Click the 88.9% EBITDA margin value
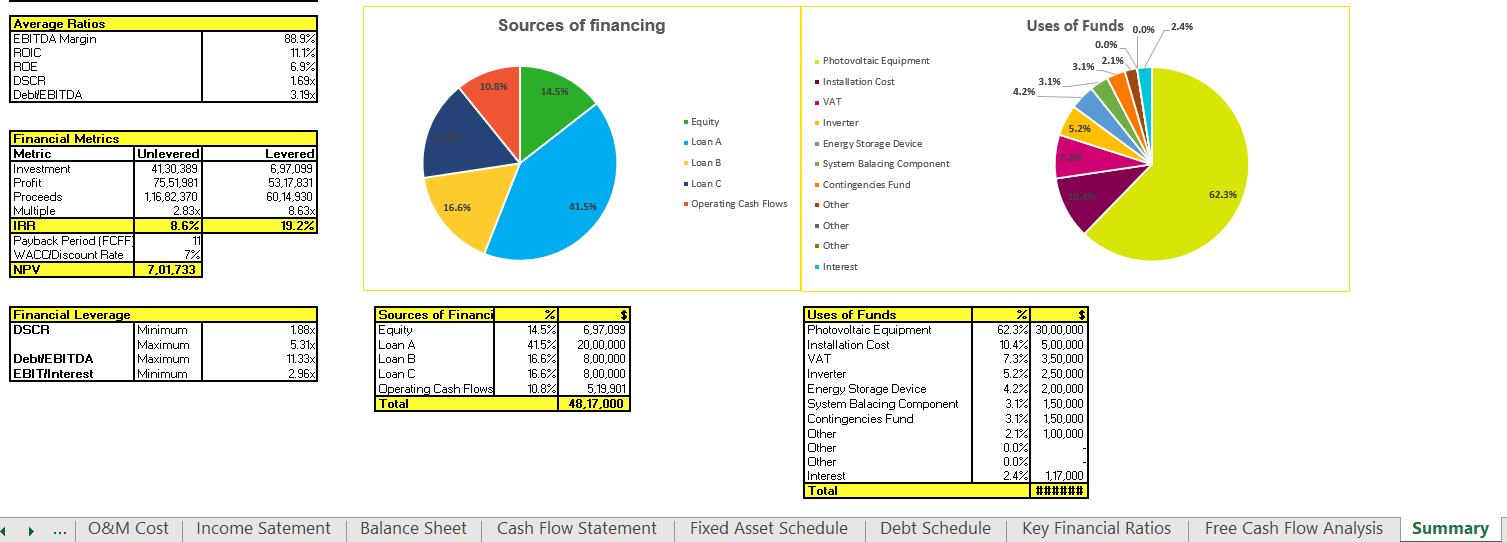1507x542 pixels. 260,38
